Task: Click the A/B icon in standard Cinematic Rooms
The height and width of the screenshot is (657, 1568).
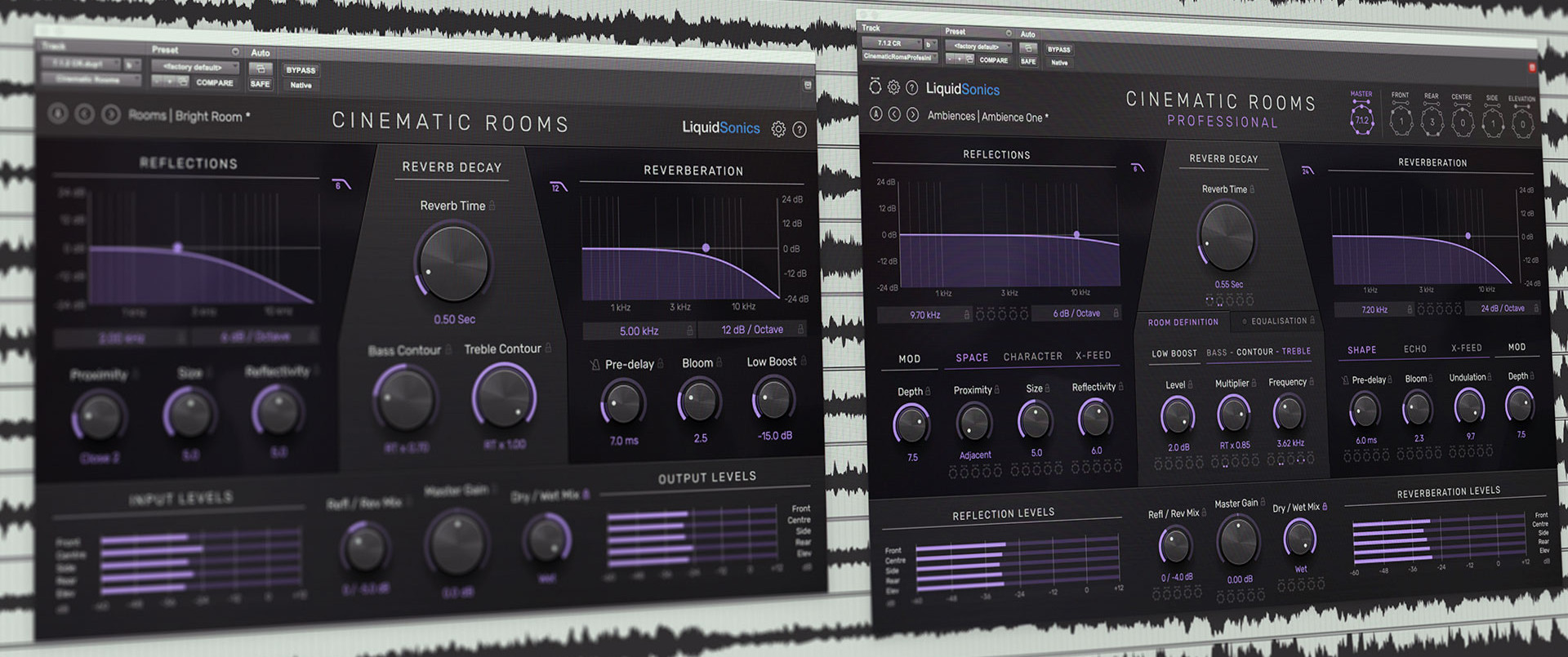Action: coord(57,113)
